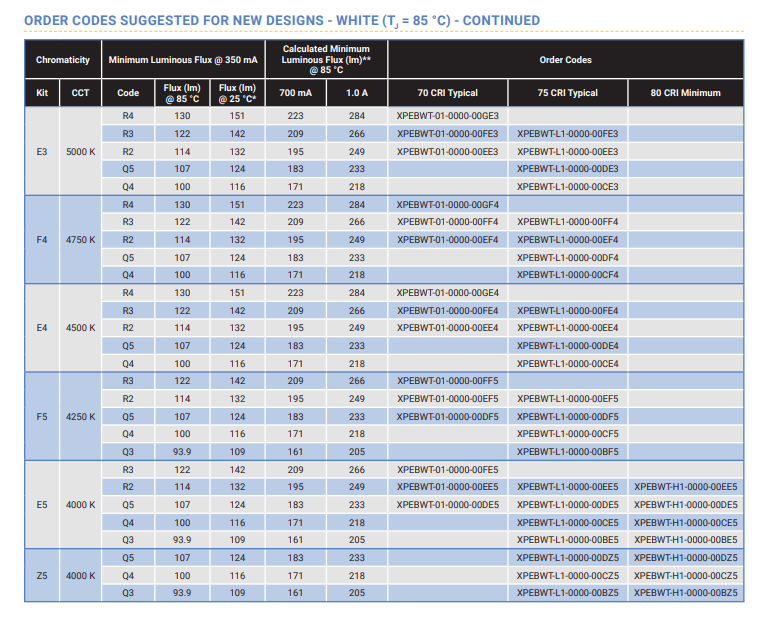Click the Calculated Minimum Luminous Flux header
The width and height of the screenshot is (774, 619).
tap(326, 59)
